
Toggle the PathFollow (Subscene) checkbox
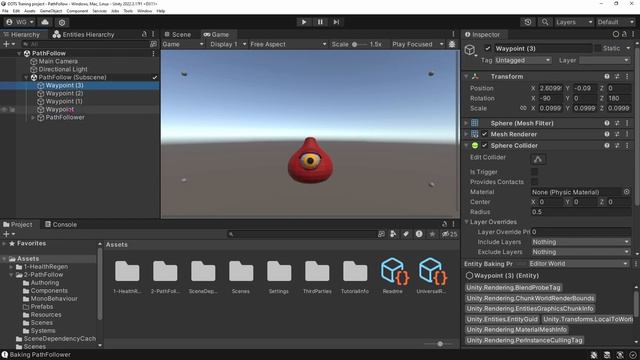pos(155,78)
